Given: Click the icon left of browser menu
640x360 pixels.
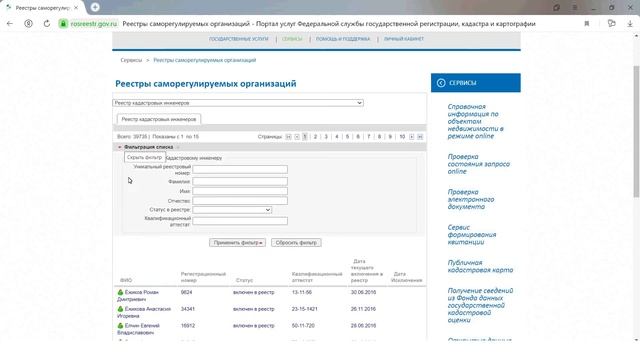Looking at the screenshot, I should [x=557, y=8].
